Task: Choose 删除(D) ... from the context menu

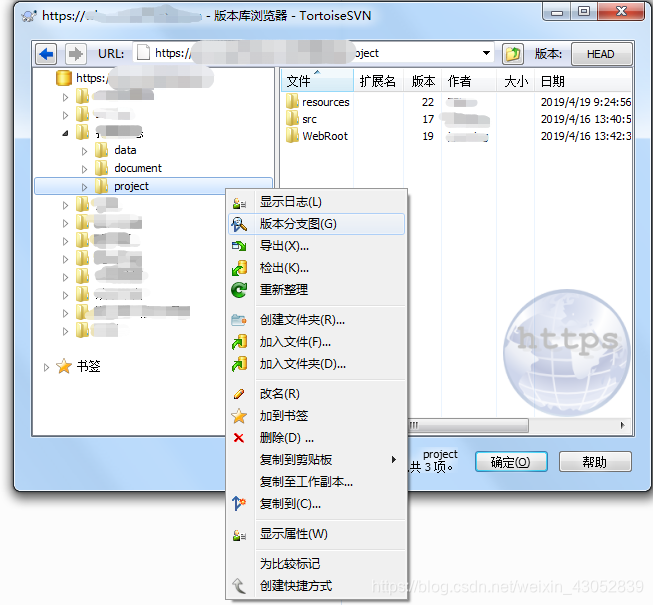Action: click(317, 438)
